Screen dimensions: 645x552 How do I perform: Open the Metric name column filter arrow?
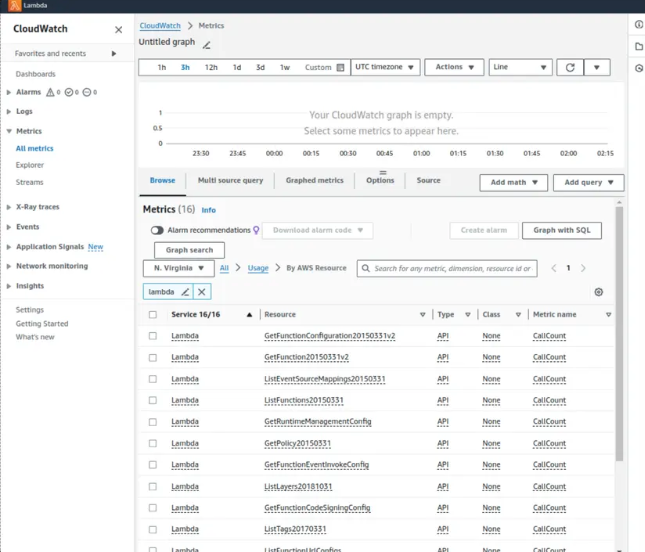[608, 315]
